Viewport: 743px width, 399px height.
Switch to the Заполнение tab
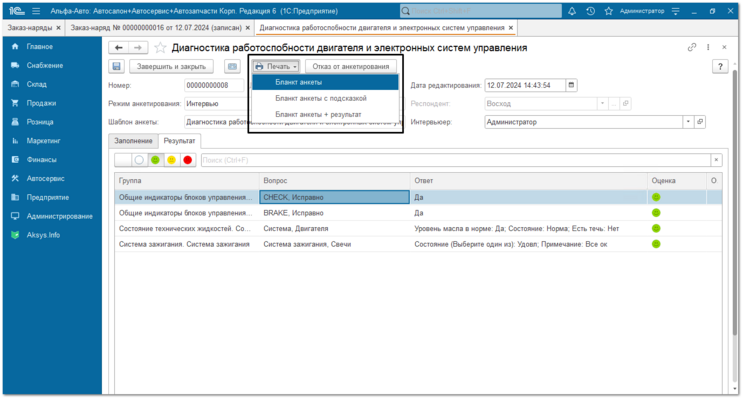[133, 141]
